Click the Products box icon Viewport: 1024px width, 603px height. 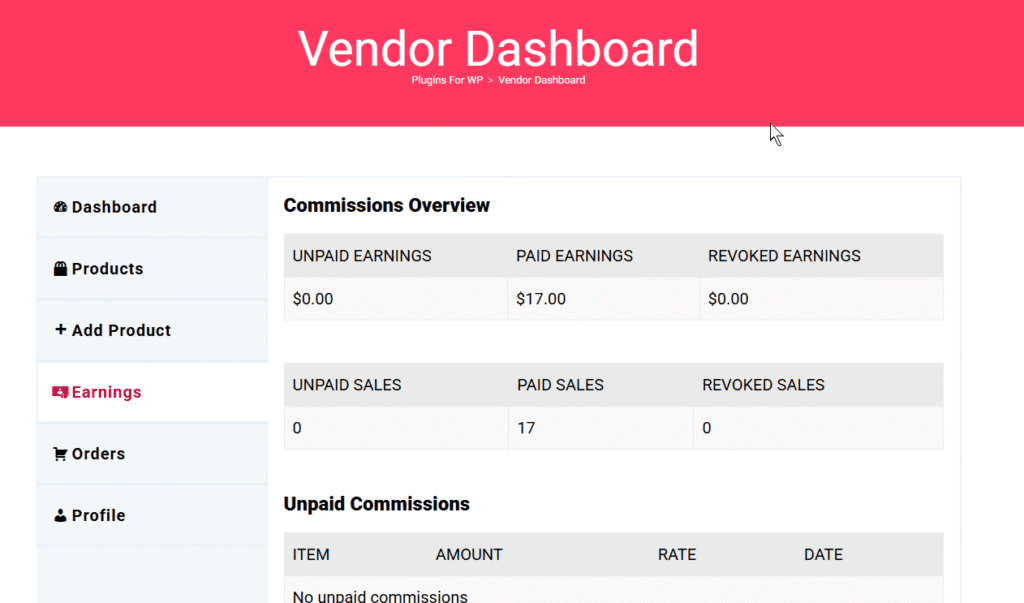62,268
